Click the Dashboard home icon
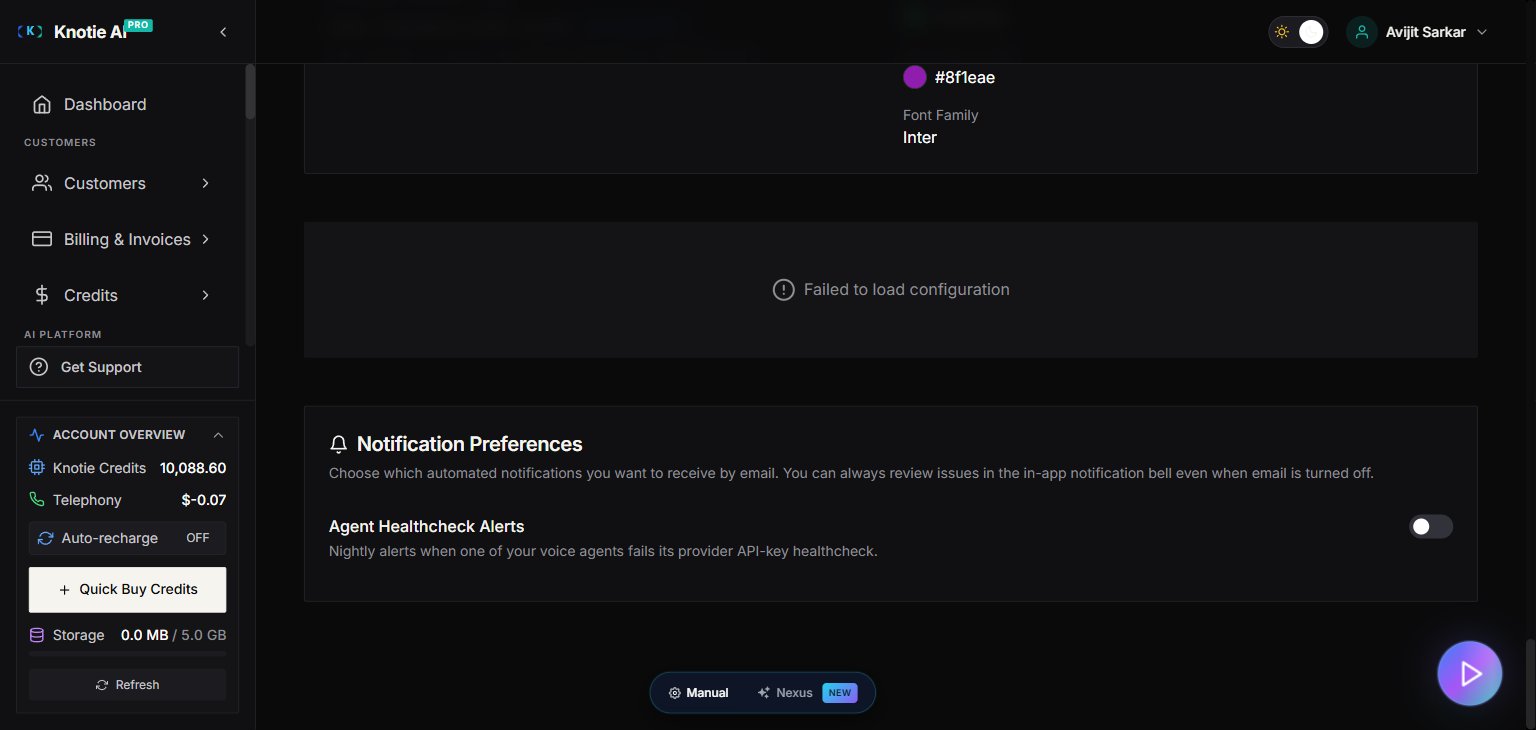This screenshot has height=730, width=1536. click(x=42, y=104)
